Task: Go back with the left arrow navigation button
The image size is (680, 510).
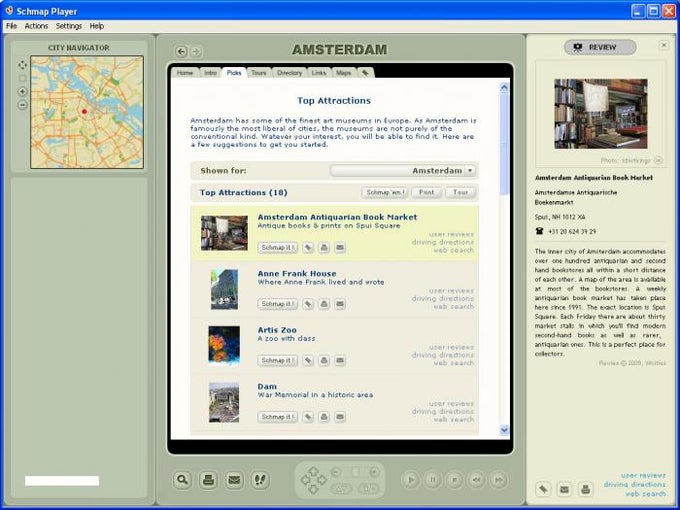Action: click(181, 52)
